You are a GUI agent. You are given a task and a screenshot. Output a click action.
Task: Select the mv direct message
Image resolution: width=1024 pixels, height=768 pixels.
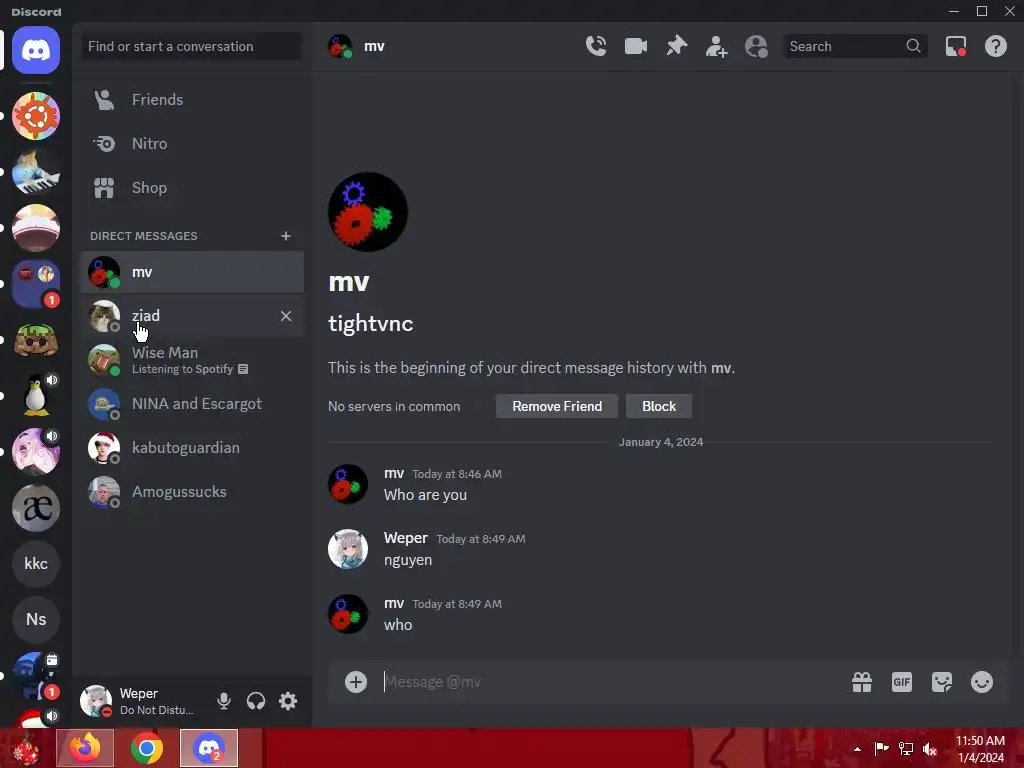(192, 272)
